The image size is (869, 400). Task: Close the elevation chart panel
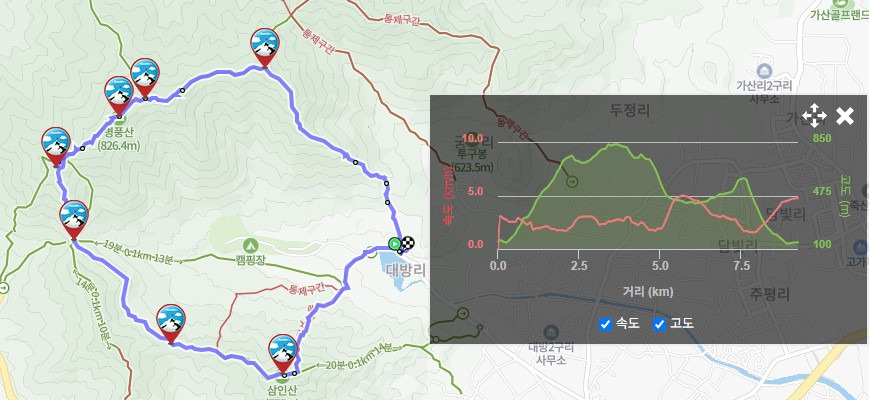pyautogui.click(x=845, y=116)
